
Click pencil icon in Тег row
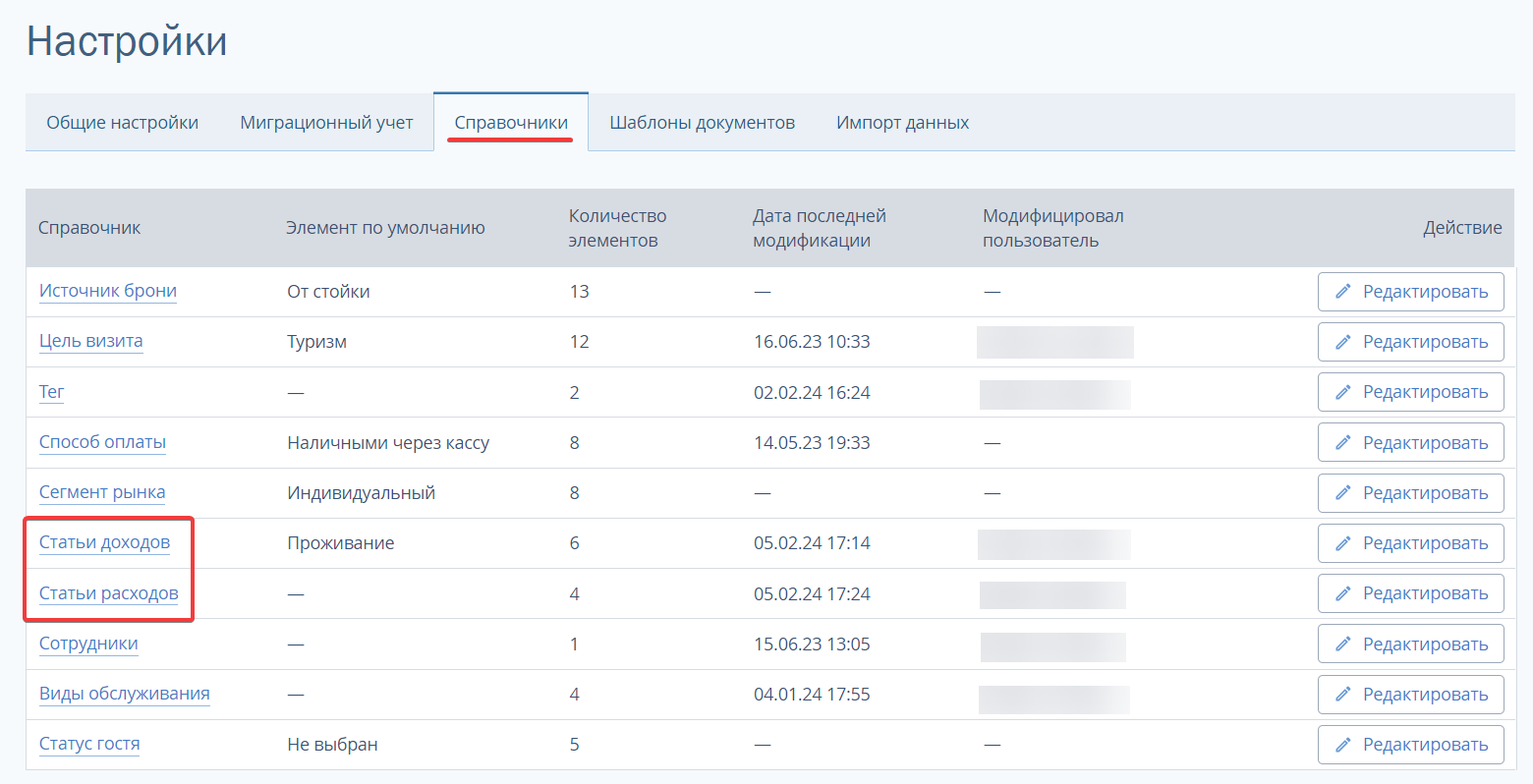click(1343, 392)
